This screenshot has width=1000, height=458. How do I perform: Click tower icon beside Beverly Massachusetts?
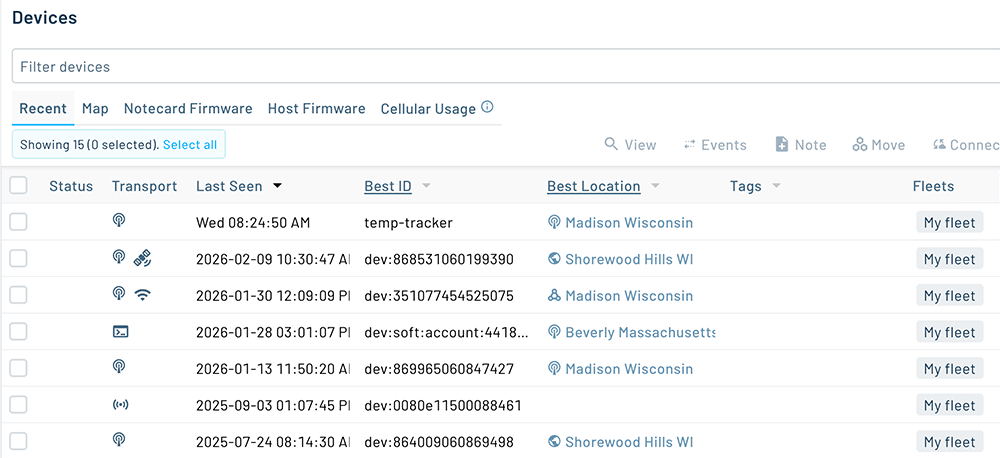pyautogui.click(x=554, y=332)
